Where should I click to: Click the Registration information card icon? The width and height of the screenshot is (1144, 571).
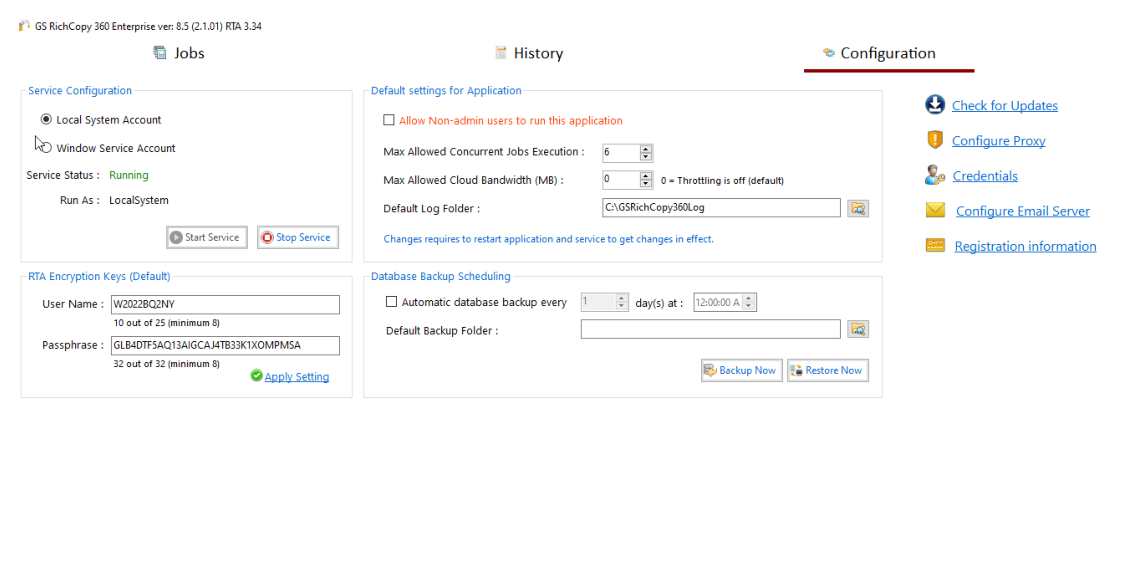point(935,246)
